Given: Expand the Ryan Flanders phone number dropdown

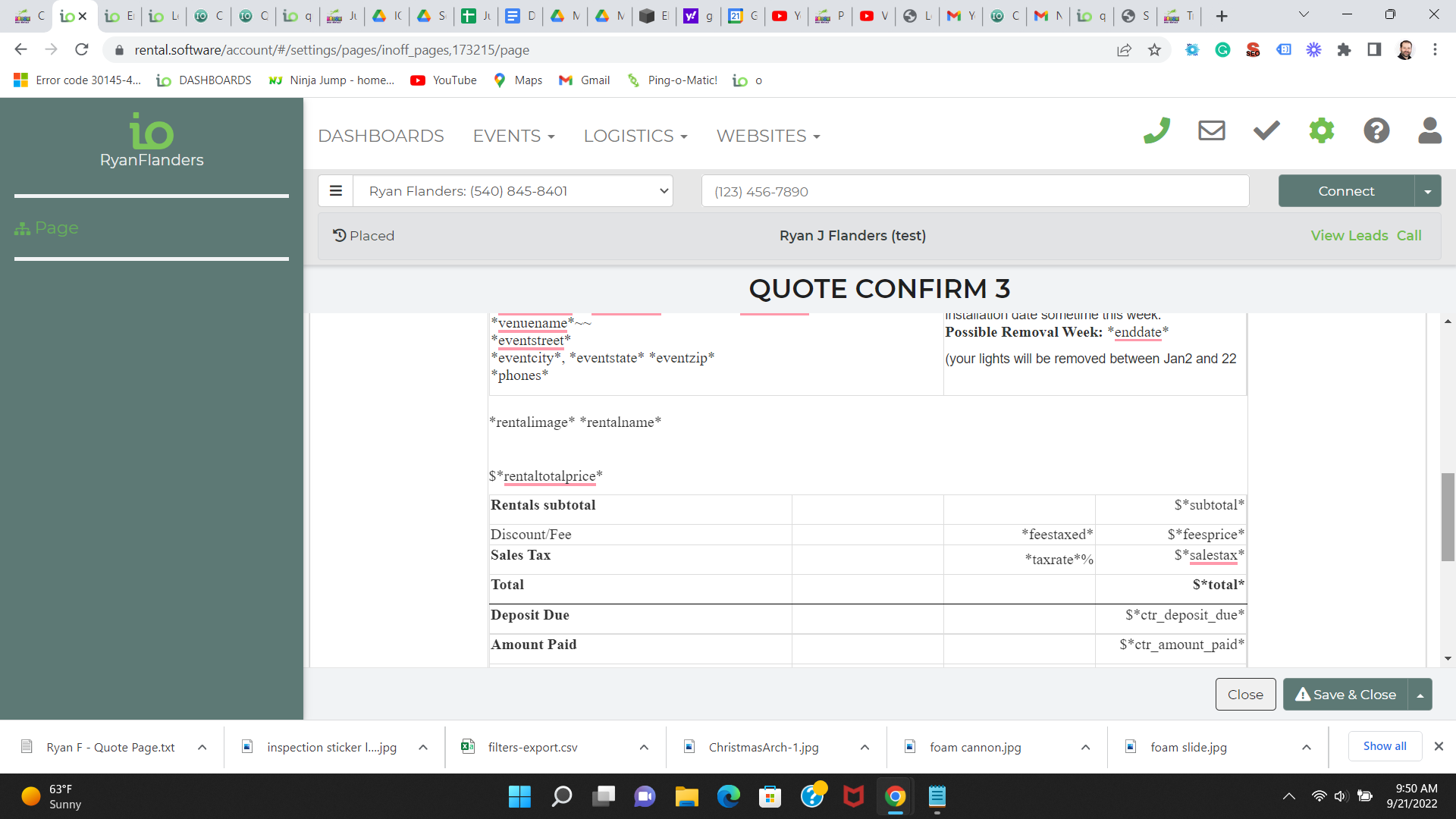Looking at the screenshot, I should (x=513, y=191).
